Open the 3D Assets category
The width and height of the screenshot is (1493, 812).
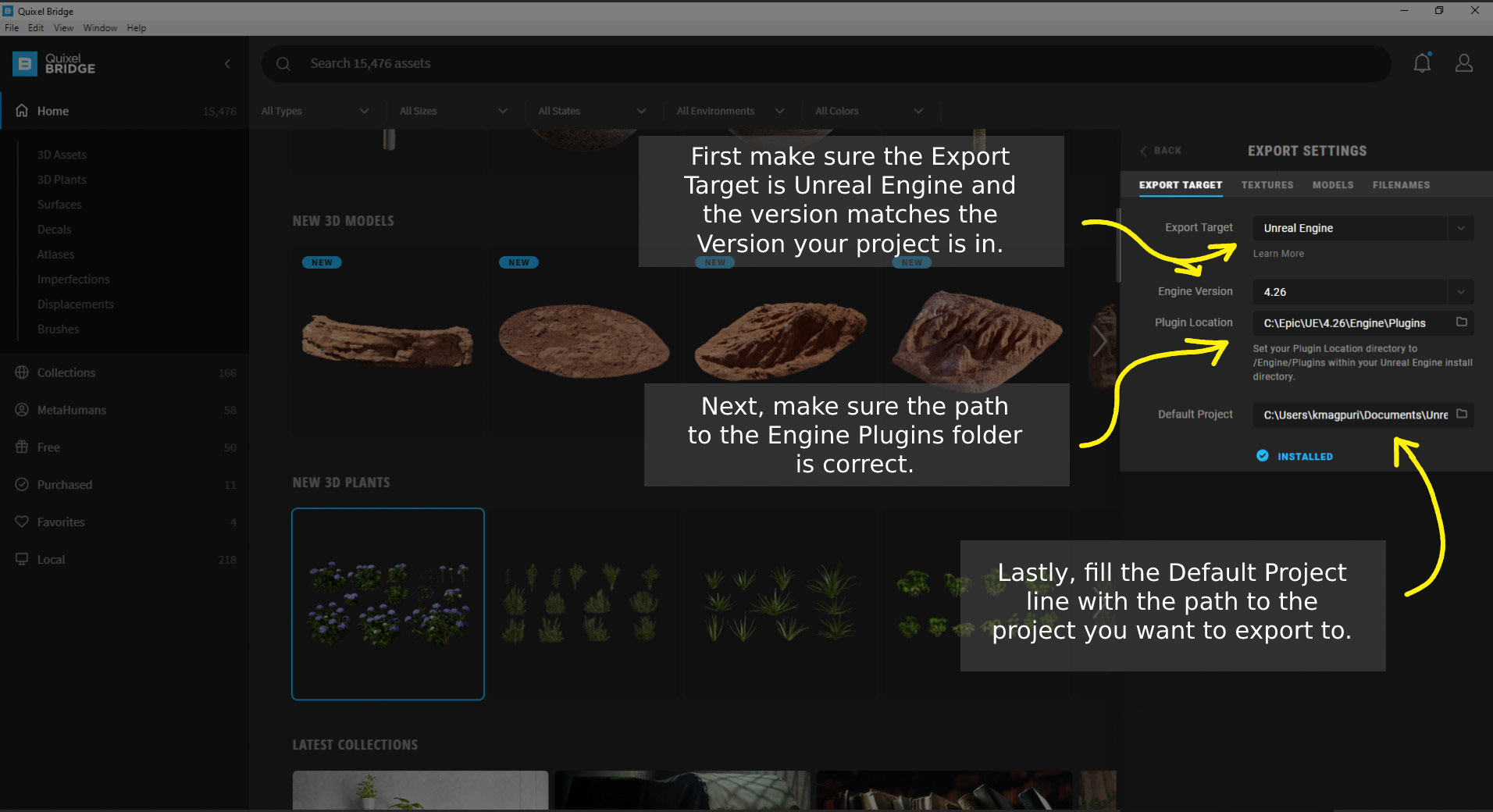pos(62,155)
